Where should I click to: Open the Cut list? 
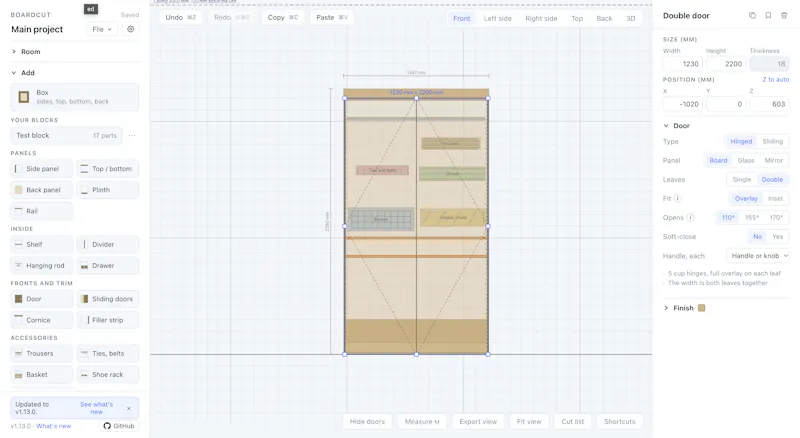pos(572,422)
